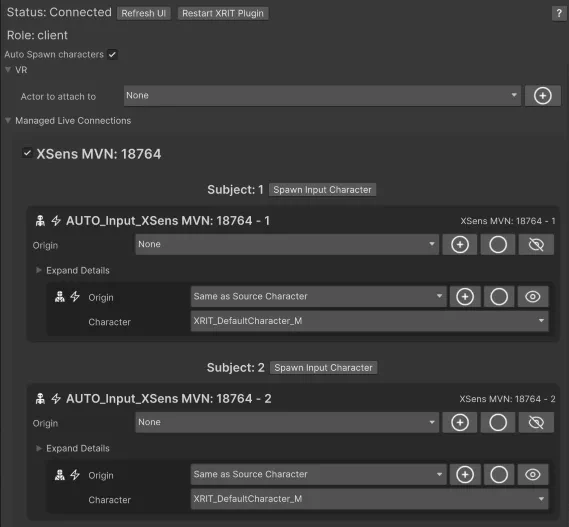Toggle the XSens MVN: 18764 connection checkbox

coord(27,153)
